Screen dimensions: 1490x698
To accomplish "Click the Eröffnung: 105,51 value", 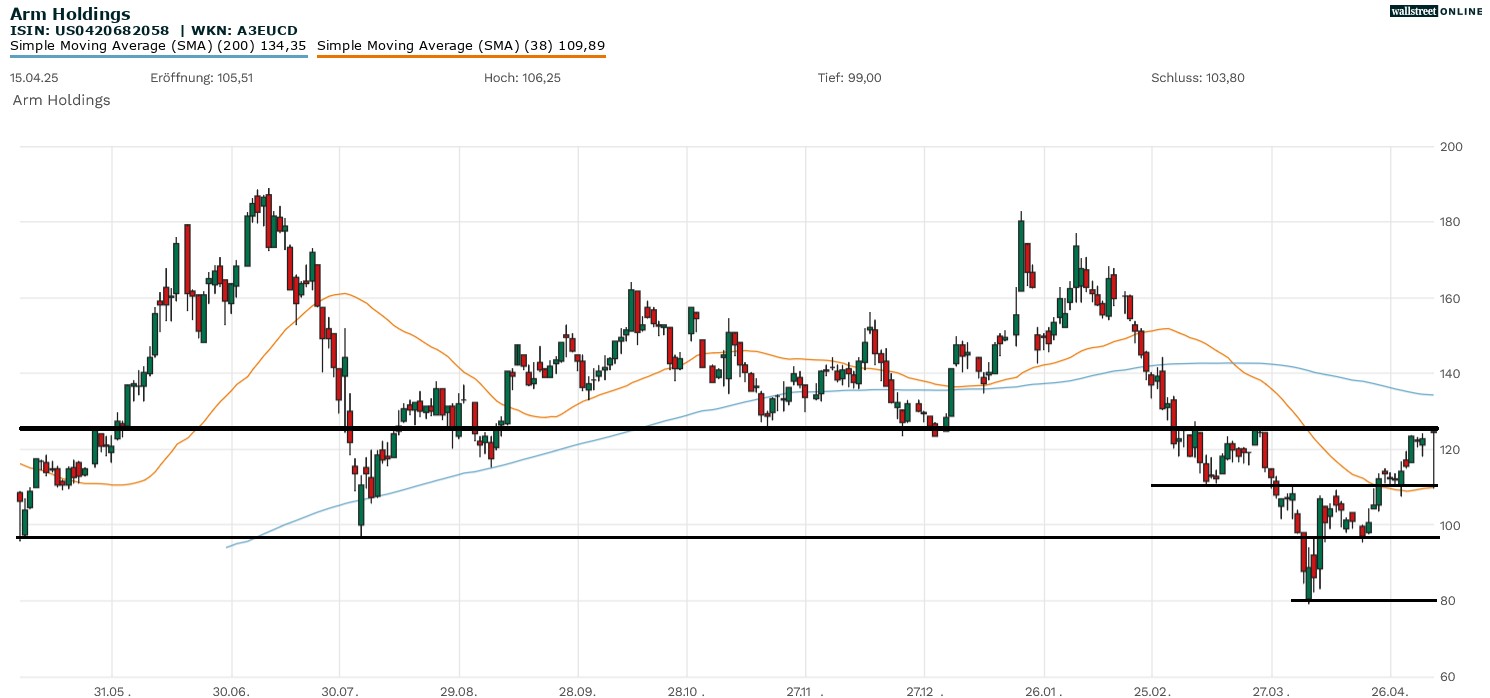I will point(201,78).
